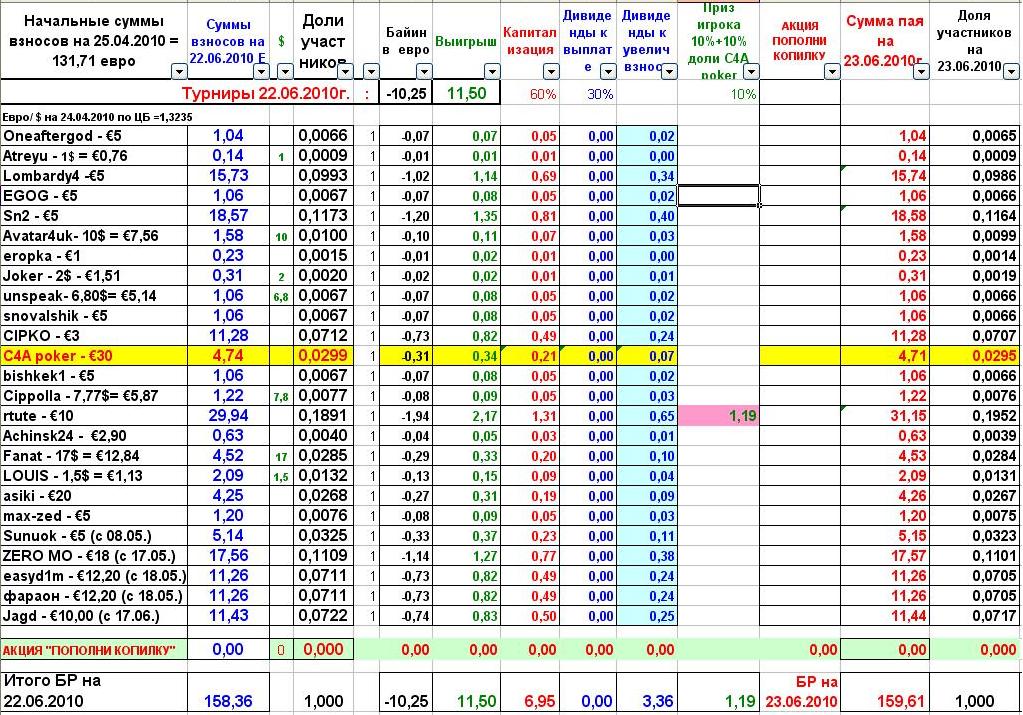Click the Avatar4uk- 10$ = €7,56 cell

click(x=94, y=236)
